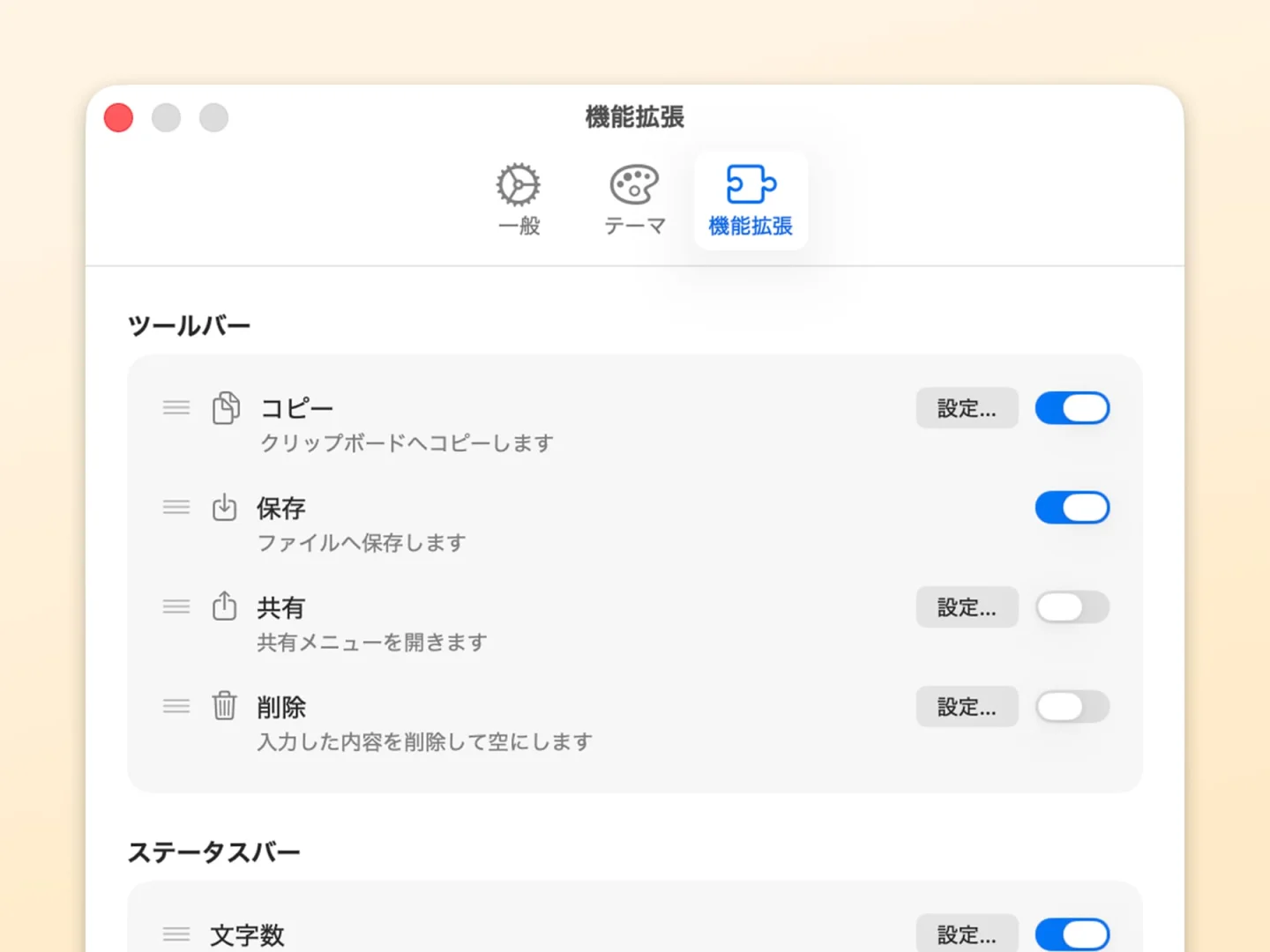Click the drag handle of 削除 row
This screenshot has width=1270, height=952.
[x=176, y=706]
